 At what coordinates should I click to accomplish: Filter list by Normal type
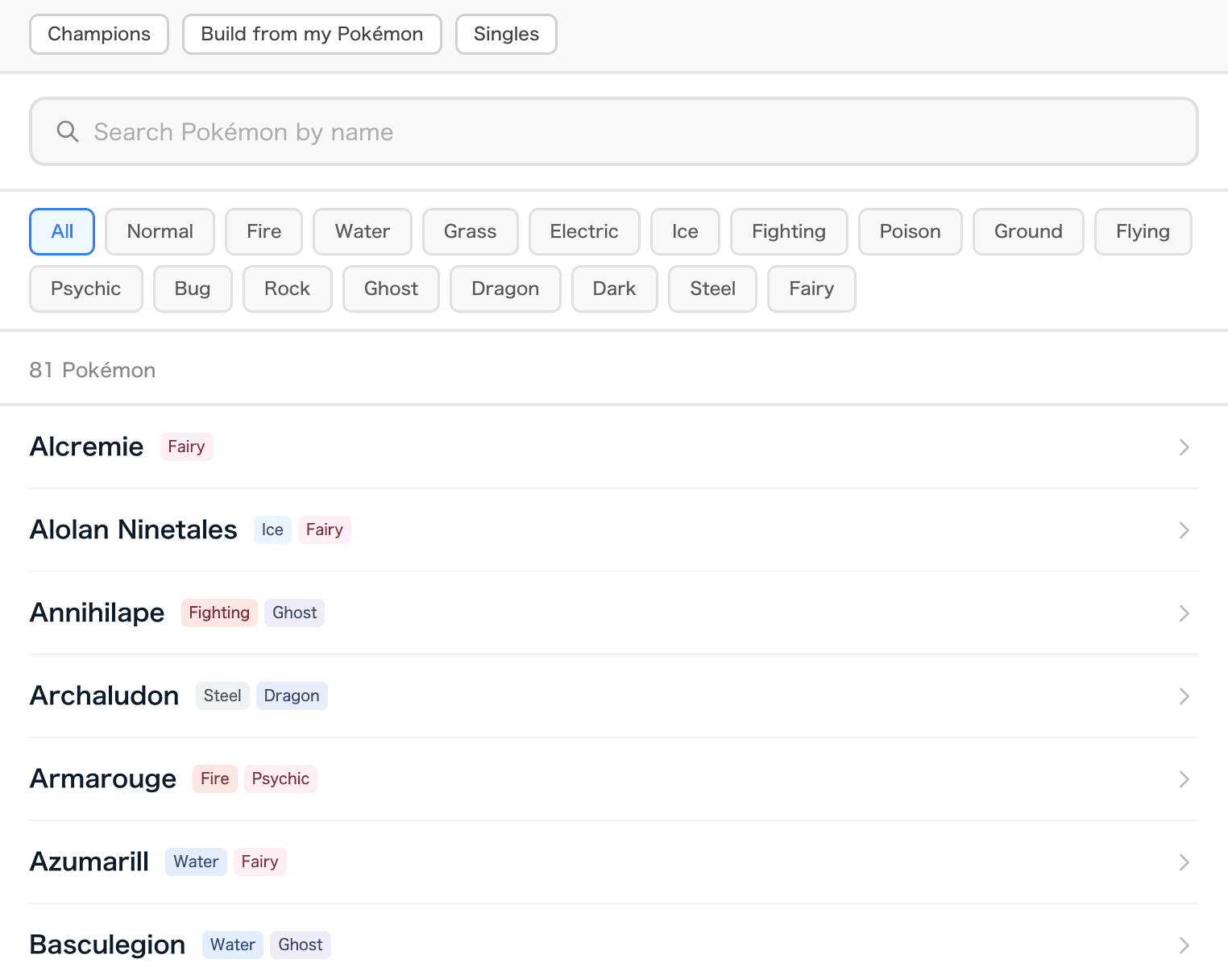point(160,231)
